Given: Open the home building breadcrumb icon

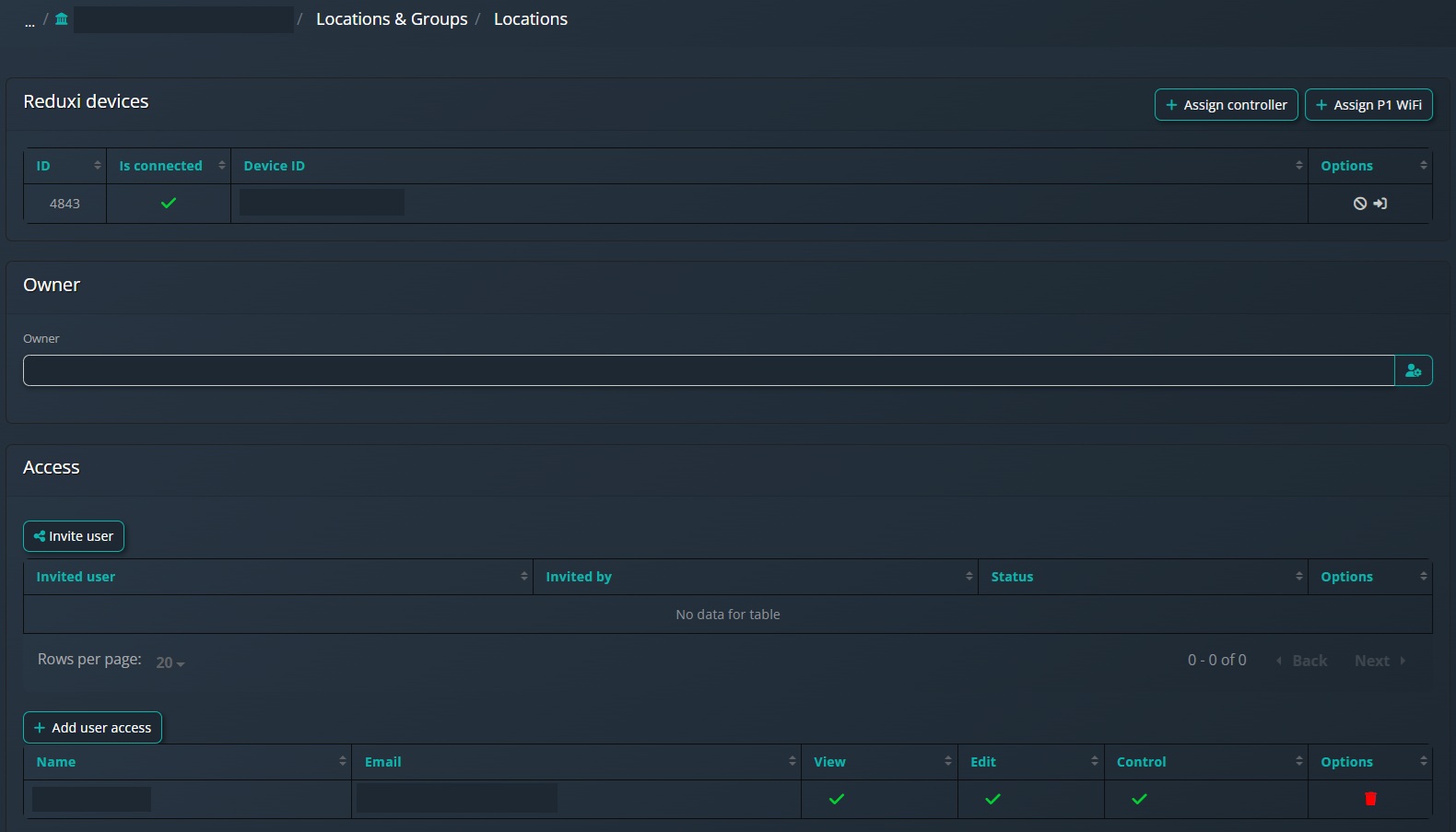Looking at the screenshot, I should click(62, 19).
